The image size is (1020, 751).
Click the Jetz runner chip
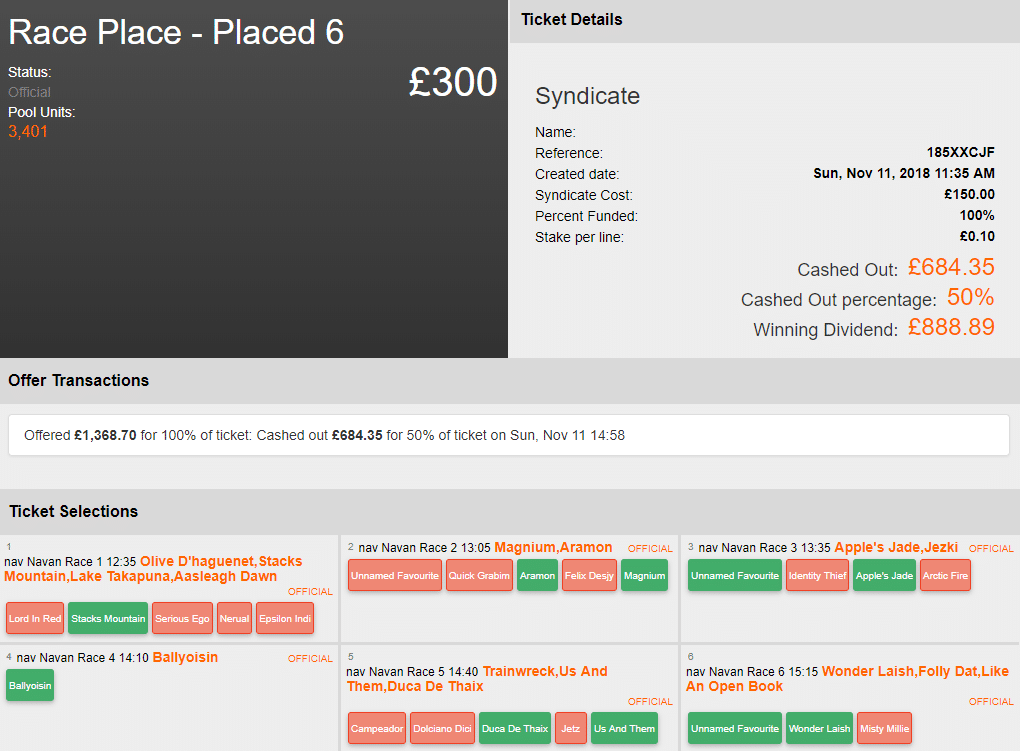[571, 729]
